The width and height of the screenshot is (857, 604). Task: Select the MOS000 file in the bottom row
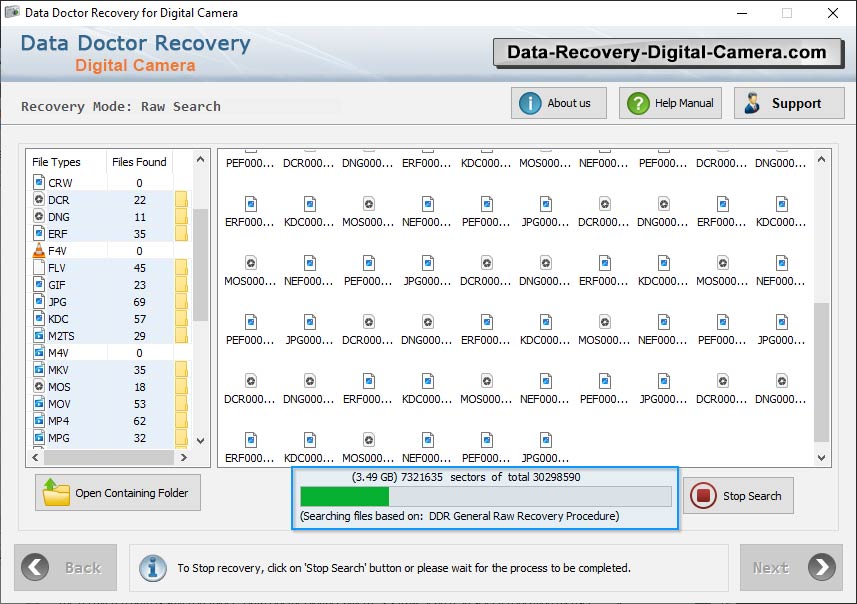tap(368, 448)
